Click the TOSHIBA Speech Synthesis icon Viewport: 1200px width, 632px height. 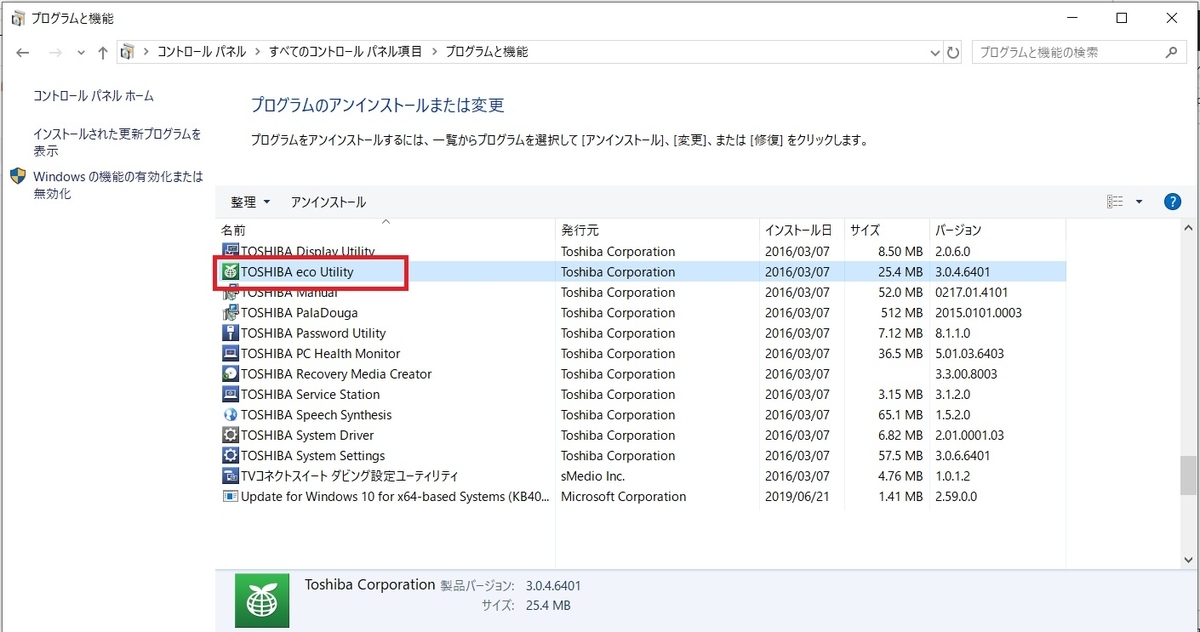tap(230, 415)
